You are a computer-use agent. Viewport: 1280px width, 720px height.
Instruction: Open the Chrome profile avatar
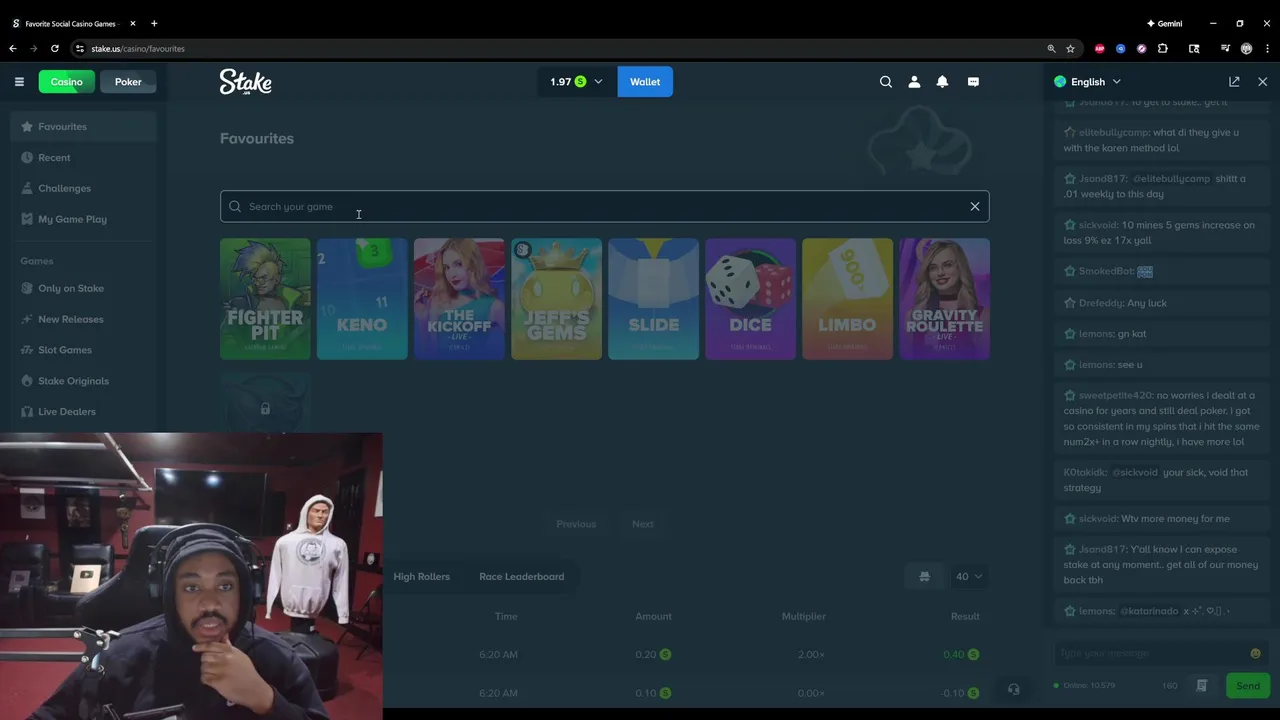coord(1246,48)
